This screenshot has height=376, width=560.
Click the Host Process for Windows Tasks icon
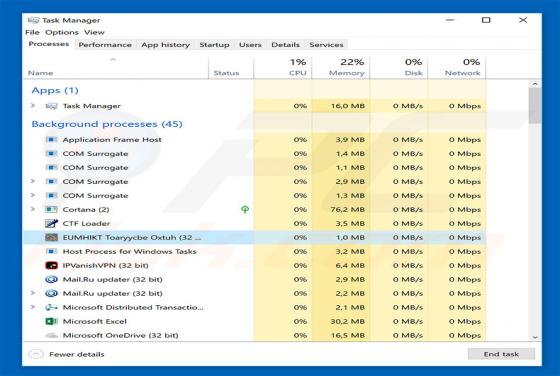51,251
